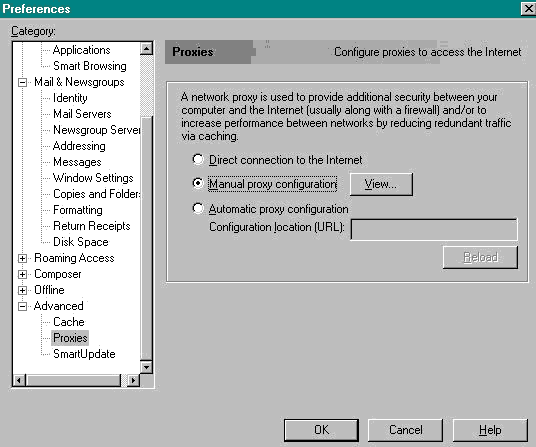Click the category list scroll up arrow
This screenshot has width=536, height=447.
147,49
